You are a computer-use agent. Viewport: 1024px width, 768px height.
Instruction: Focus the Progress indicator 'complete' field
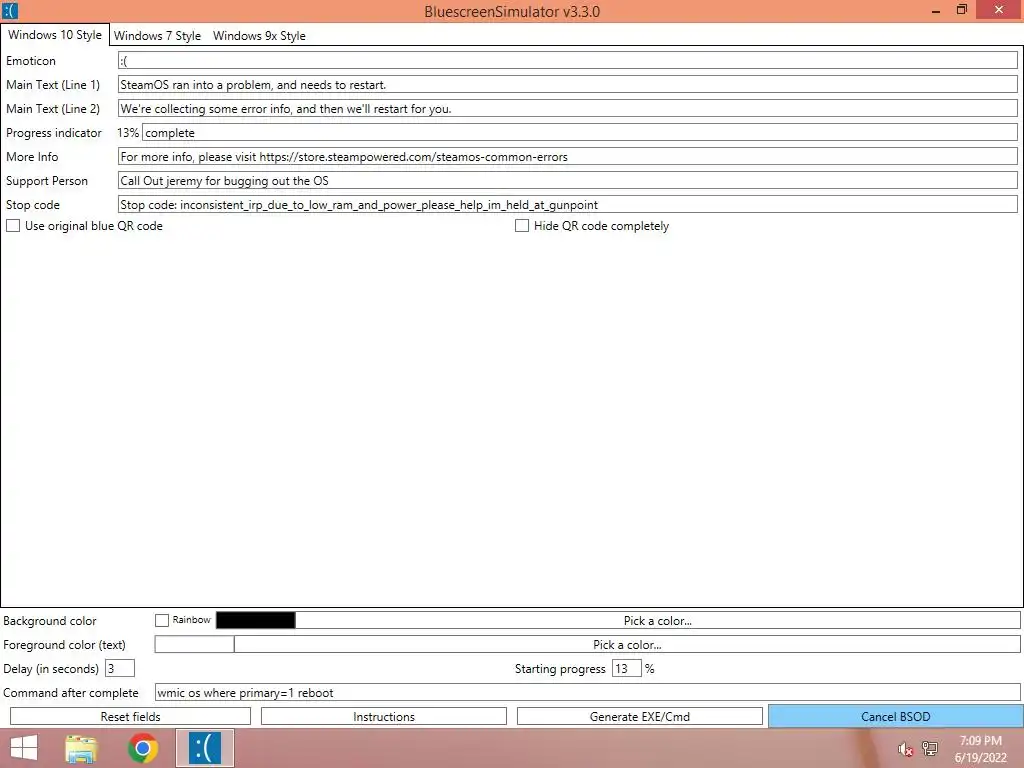(580, 133)
